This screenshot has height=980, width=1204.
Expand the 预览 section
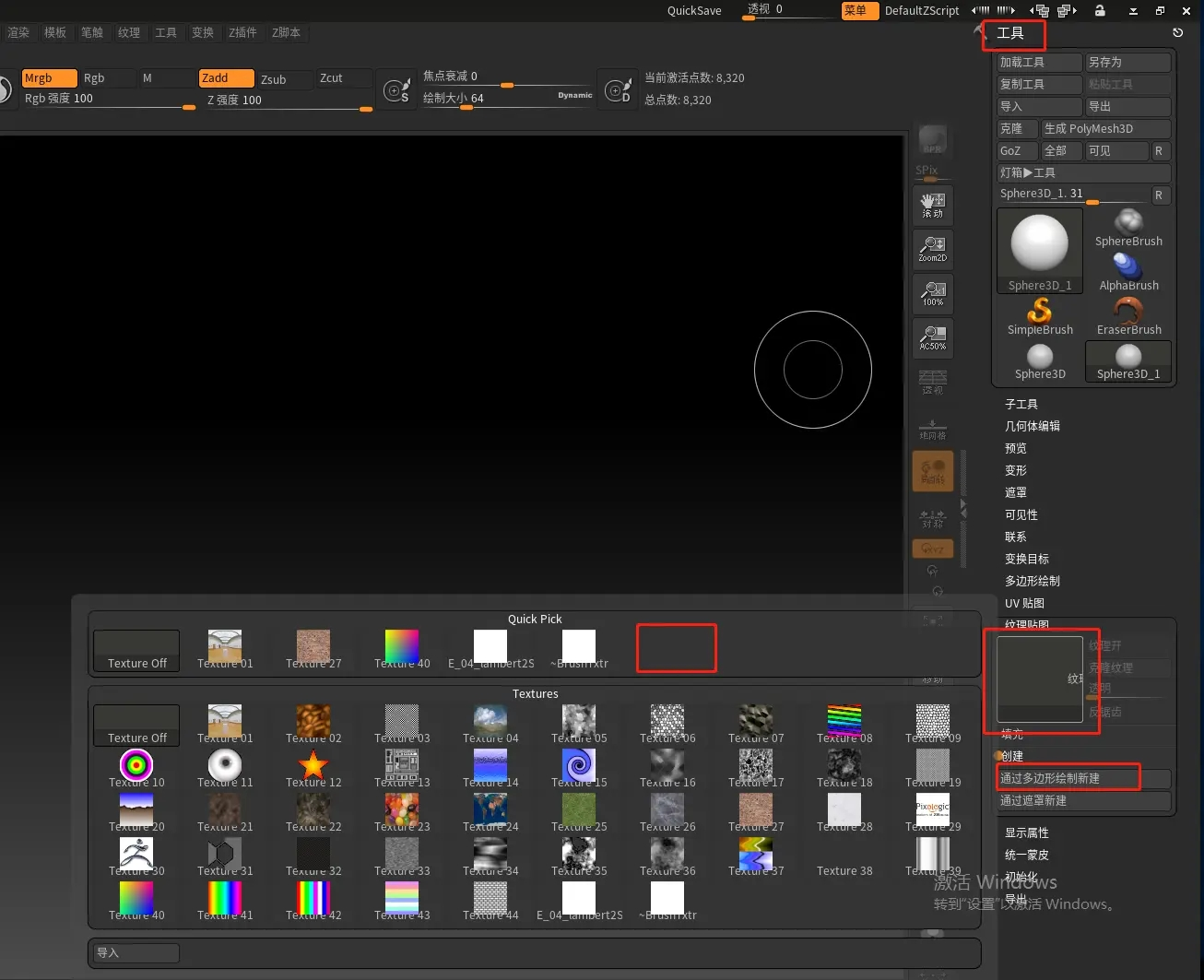(1015, 448)
